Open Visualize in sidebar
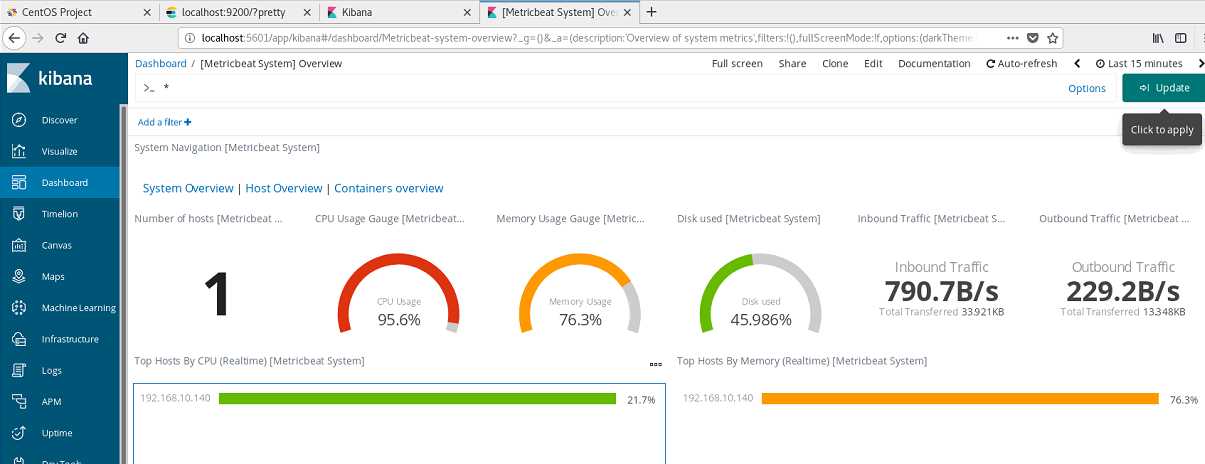The height and width of the screenshot is (464, 1205). coord(60,151)
